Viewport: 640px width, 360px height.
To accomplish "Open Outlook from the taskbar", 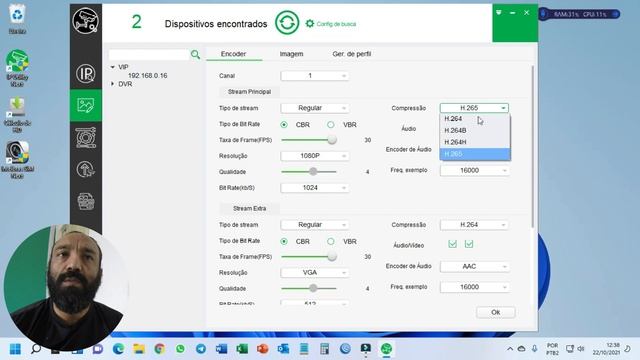I will (x=283, y=349).
